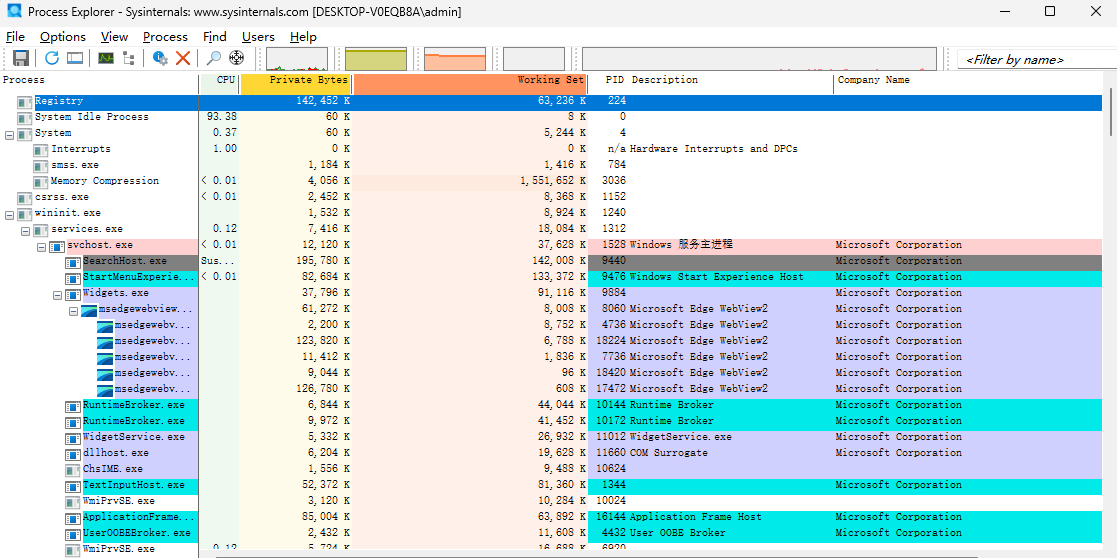
Task: Click the CPU usage history graph
Action: [x=297, y=59]
